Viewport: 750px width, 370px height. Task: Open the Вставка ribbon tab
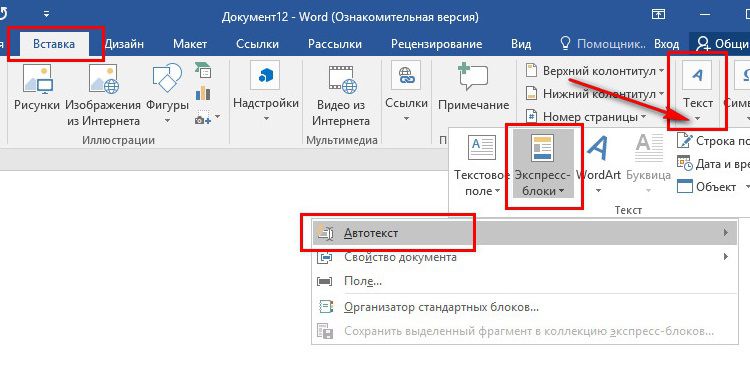54,44
